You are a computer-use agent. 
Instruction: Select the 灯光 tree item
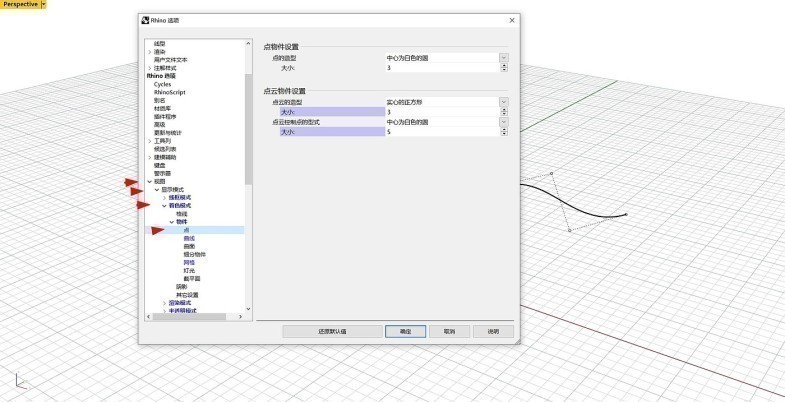point(189,270)
